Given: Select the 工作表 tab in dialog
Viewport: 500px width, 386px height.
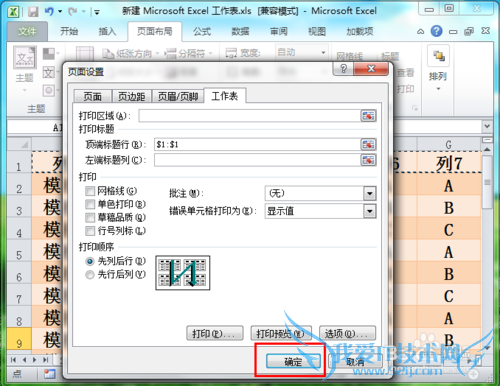Looking at the screenshot, I should (225, 96).
